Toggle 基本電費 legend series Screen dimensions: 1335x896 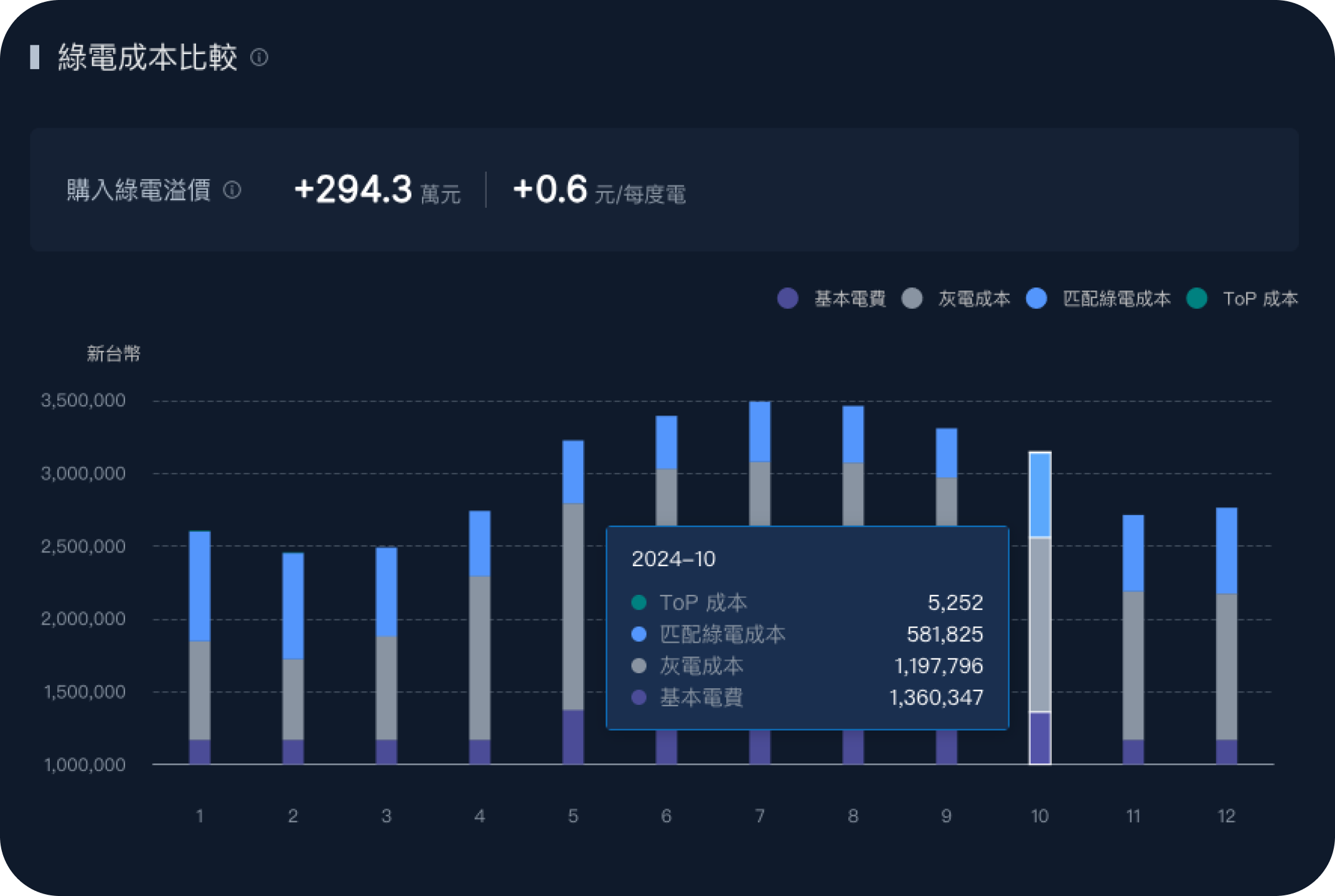click(850, 299)
